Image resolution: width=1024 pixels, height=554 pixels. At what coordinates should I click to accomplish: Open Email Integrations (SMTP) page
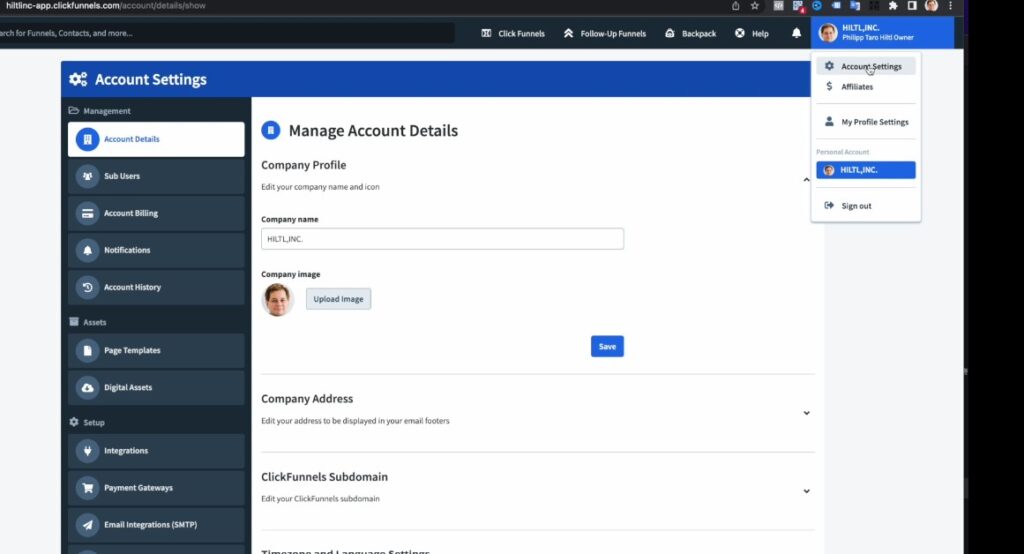click(156, 525)
